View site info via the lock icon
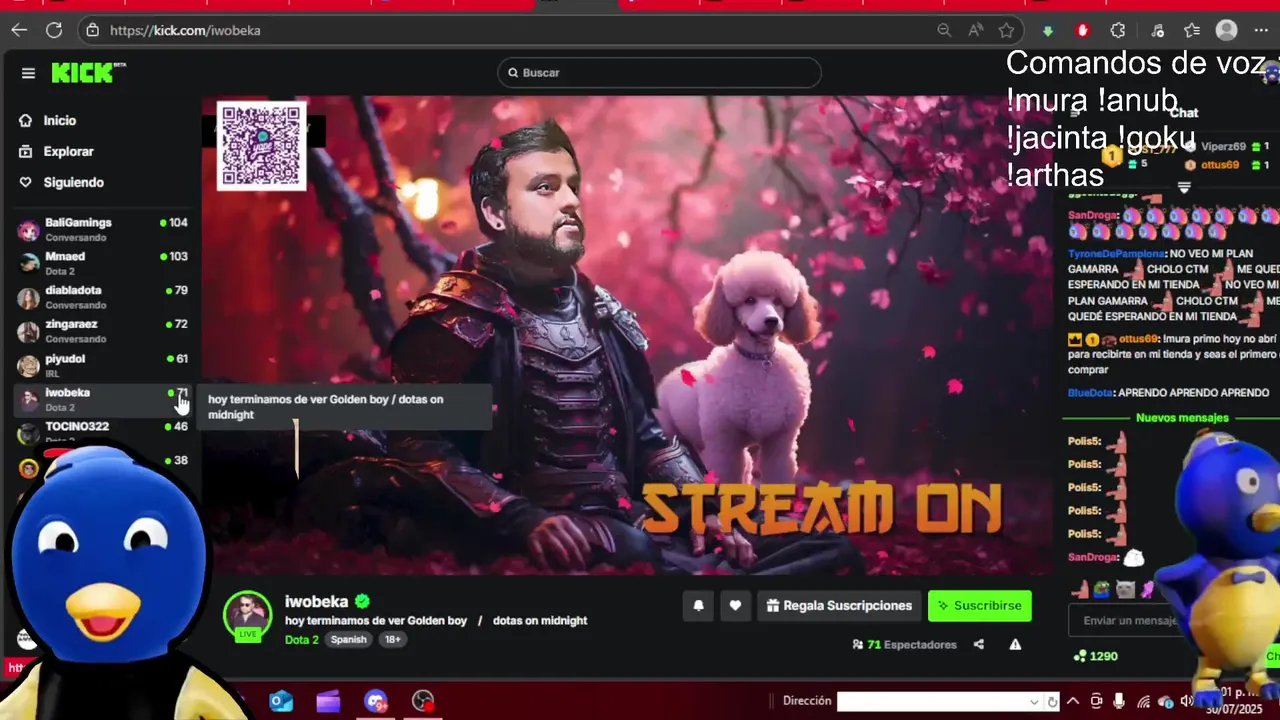The width and height of the screenshot is (1280, 720). pos(93,30)
